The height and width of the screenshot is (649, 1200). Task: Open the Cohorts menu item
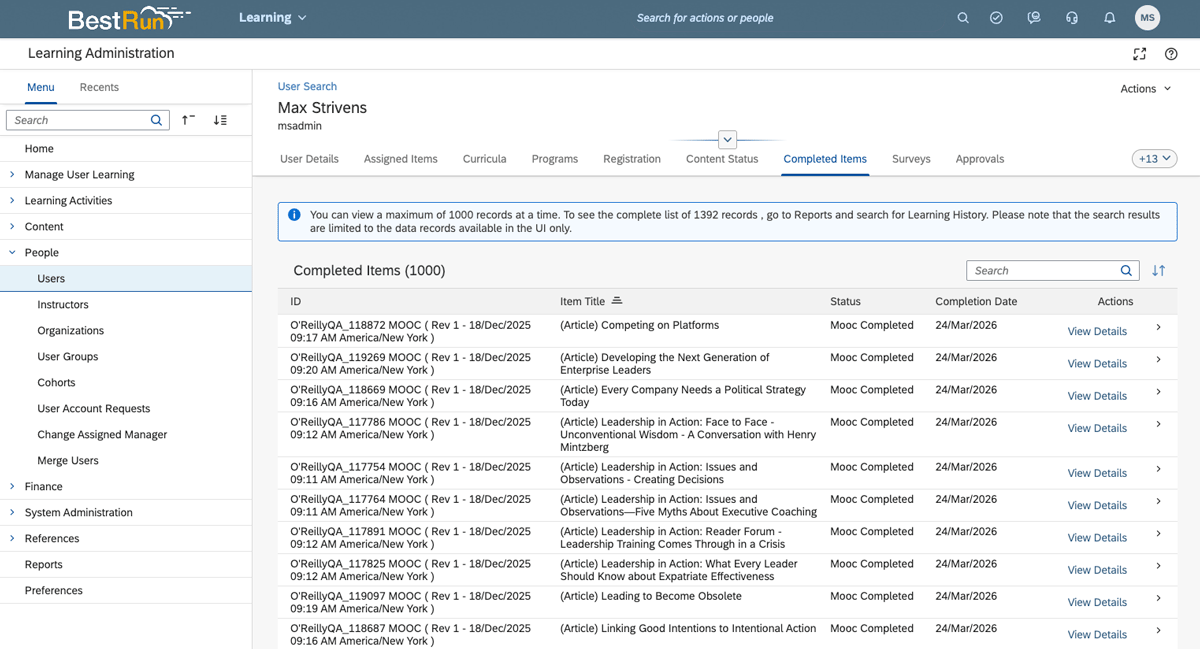pos(57,382)
